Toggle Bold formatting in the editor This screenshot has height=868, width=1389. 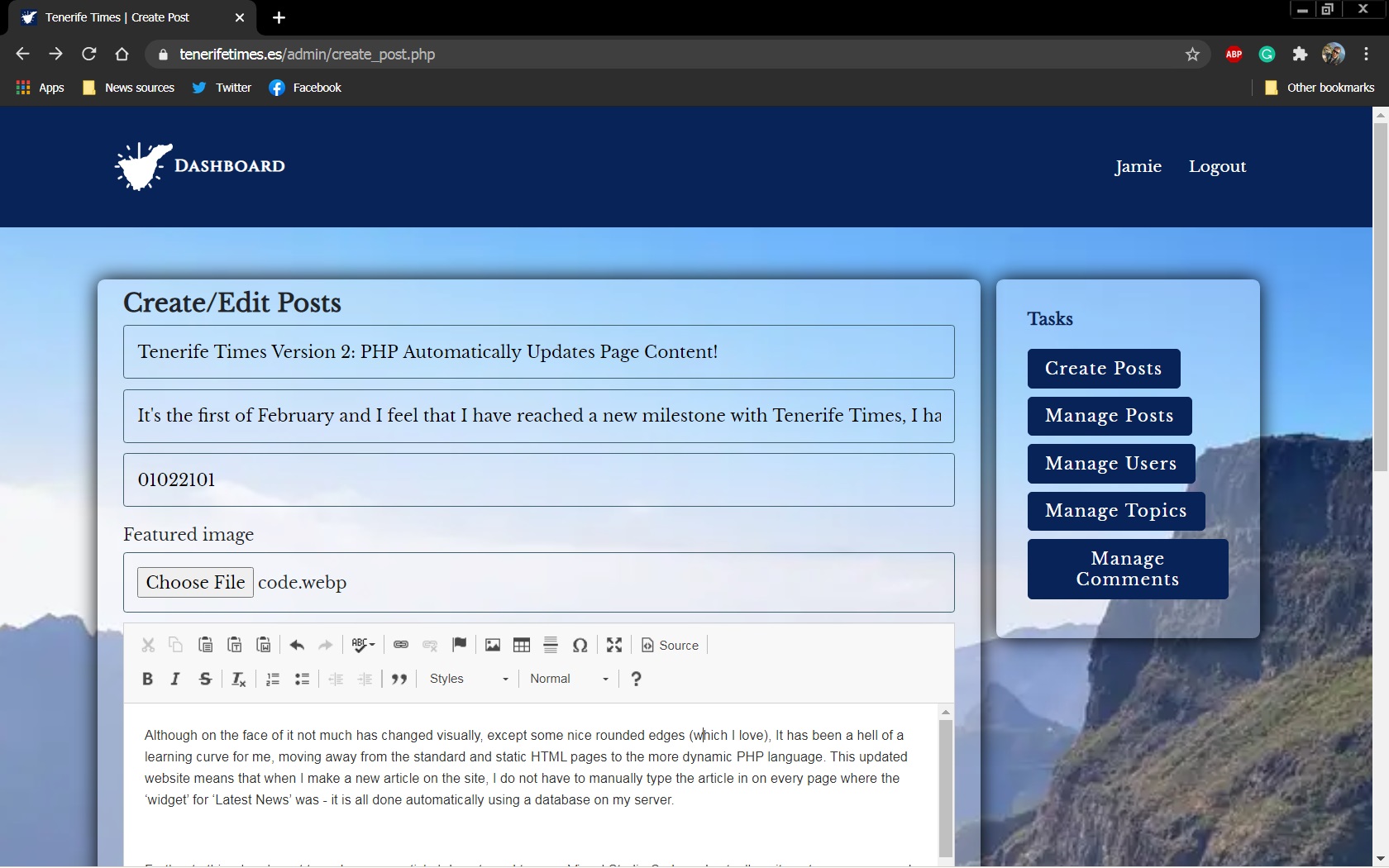pyautogui.click(x=147, y=679)
